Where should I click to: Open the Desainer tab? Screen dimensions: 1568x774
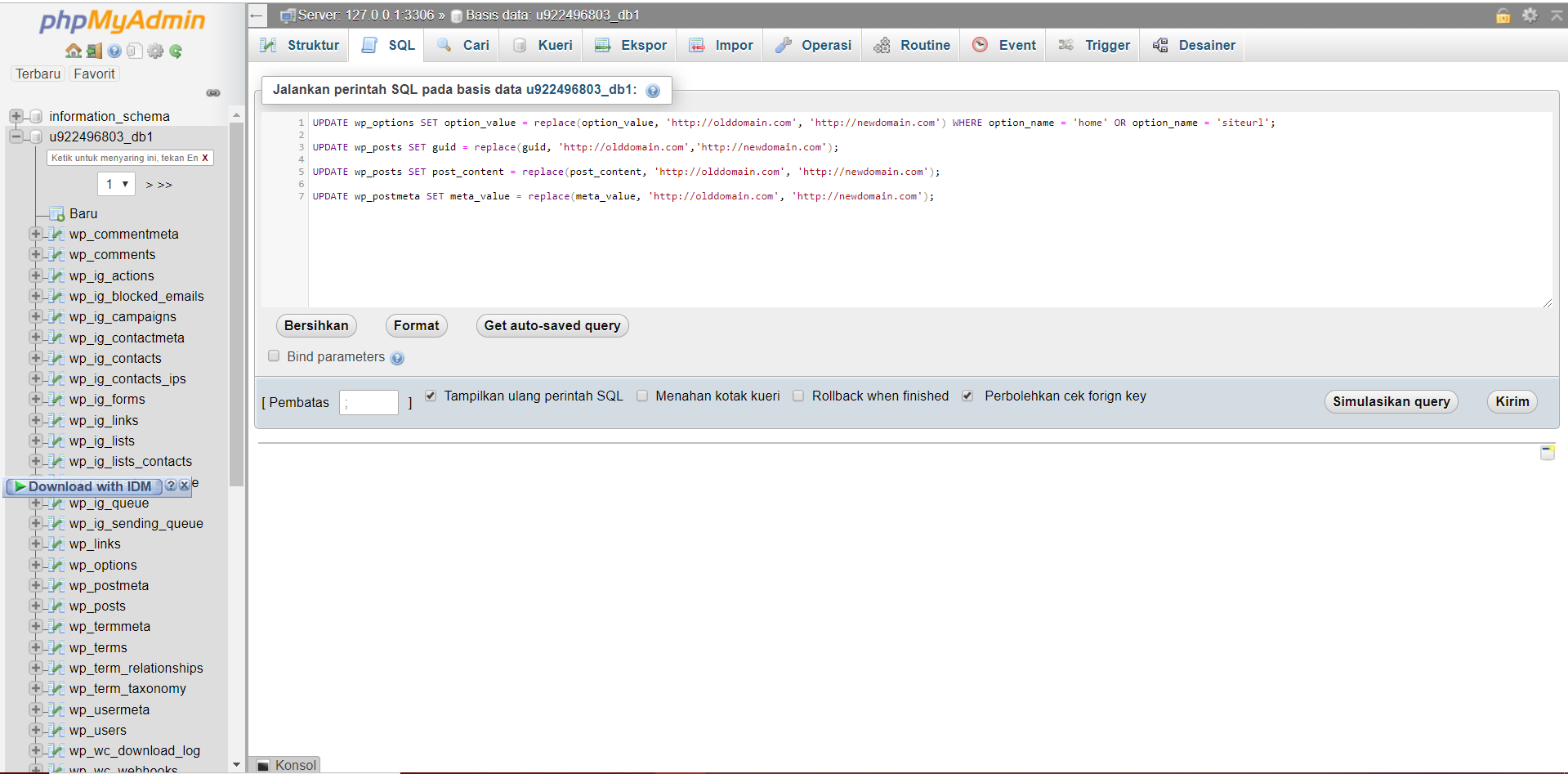pyautogui.click(x=1194, y=45)
